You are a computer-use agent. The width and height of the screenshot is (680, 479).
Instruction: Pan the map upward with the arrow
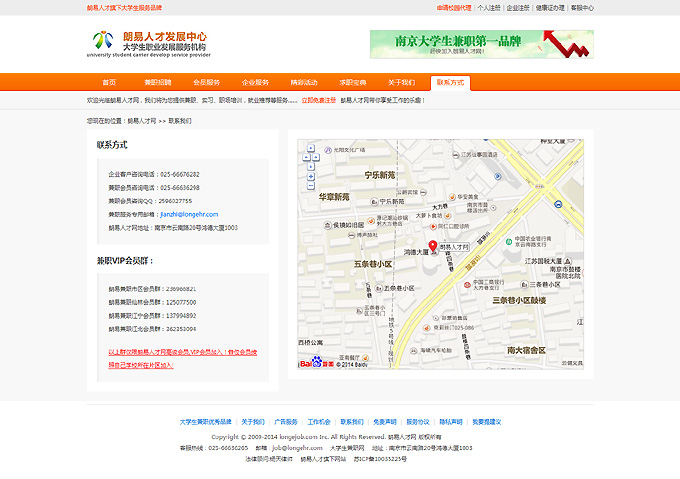point(311,148)
